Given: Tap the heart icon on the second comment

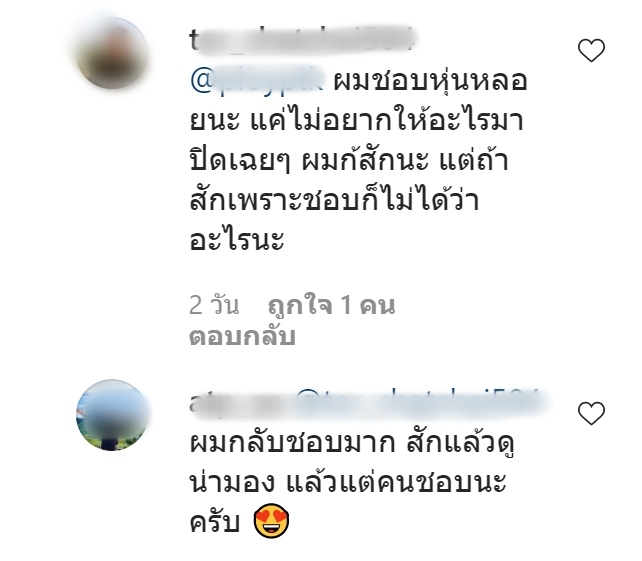Looking at the screenshot, I should point(591,413).
